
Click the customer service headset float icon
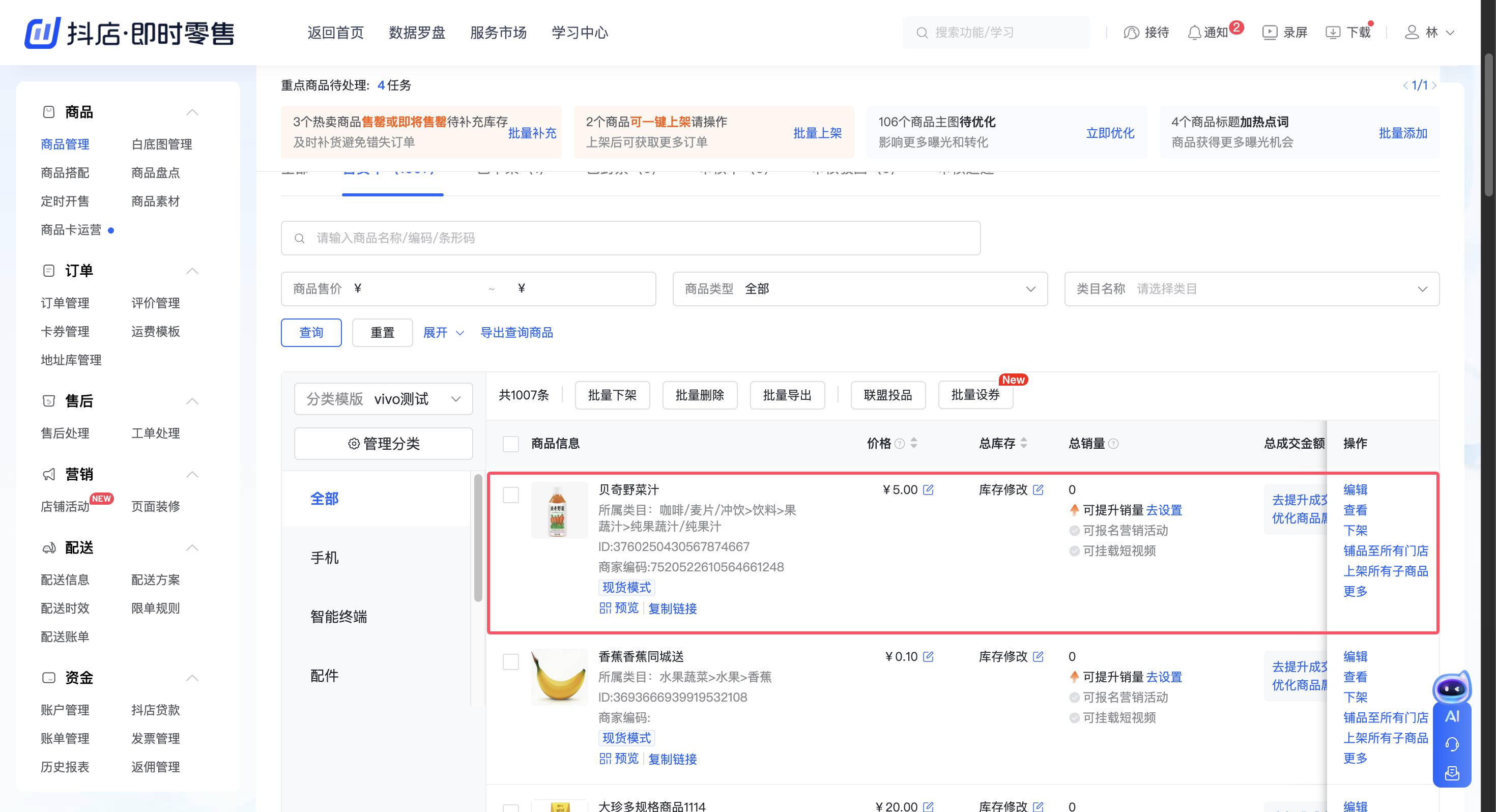(1452, 744)
